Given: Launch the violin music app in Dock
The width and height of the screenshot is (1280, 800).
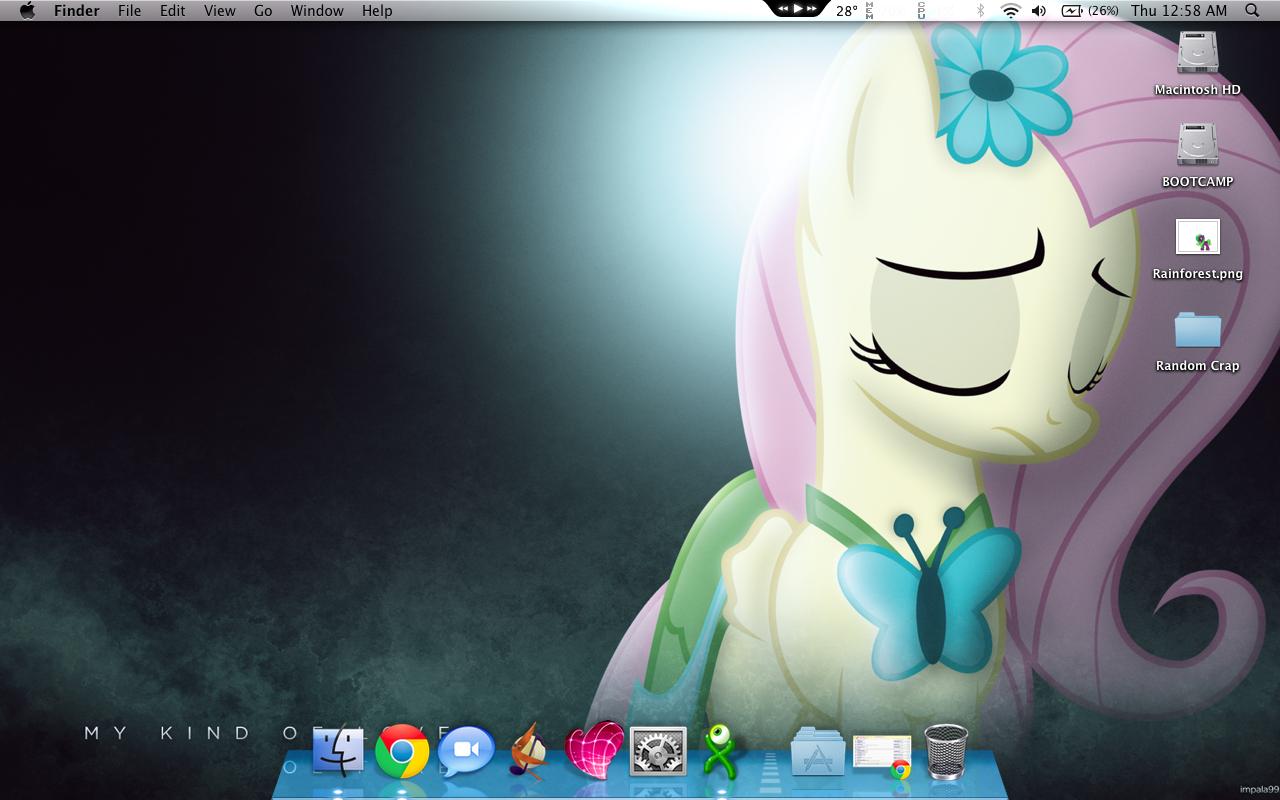Looking at the screenshot, I should tap(529, 752).
